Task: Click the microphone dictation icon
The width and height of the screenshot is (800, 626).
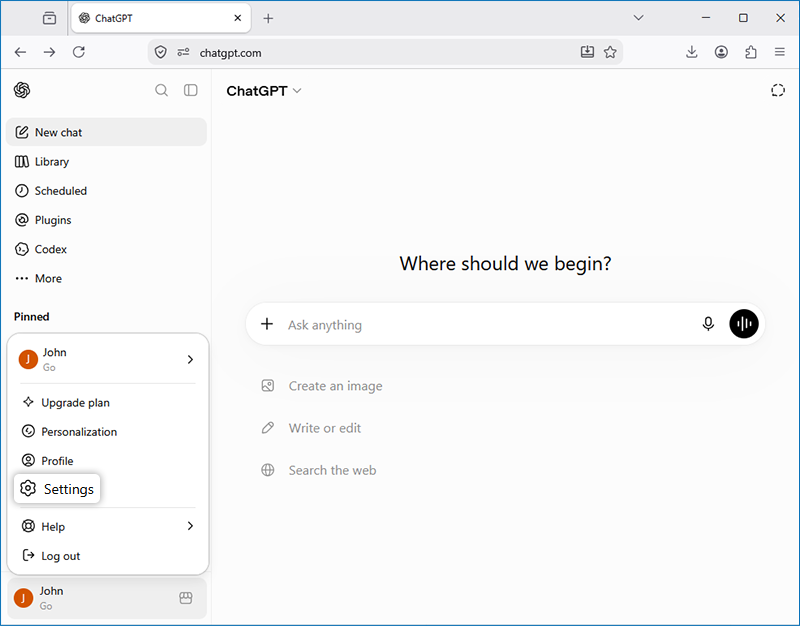Action: pyautogui.click(x=708, y=323)
